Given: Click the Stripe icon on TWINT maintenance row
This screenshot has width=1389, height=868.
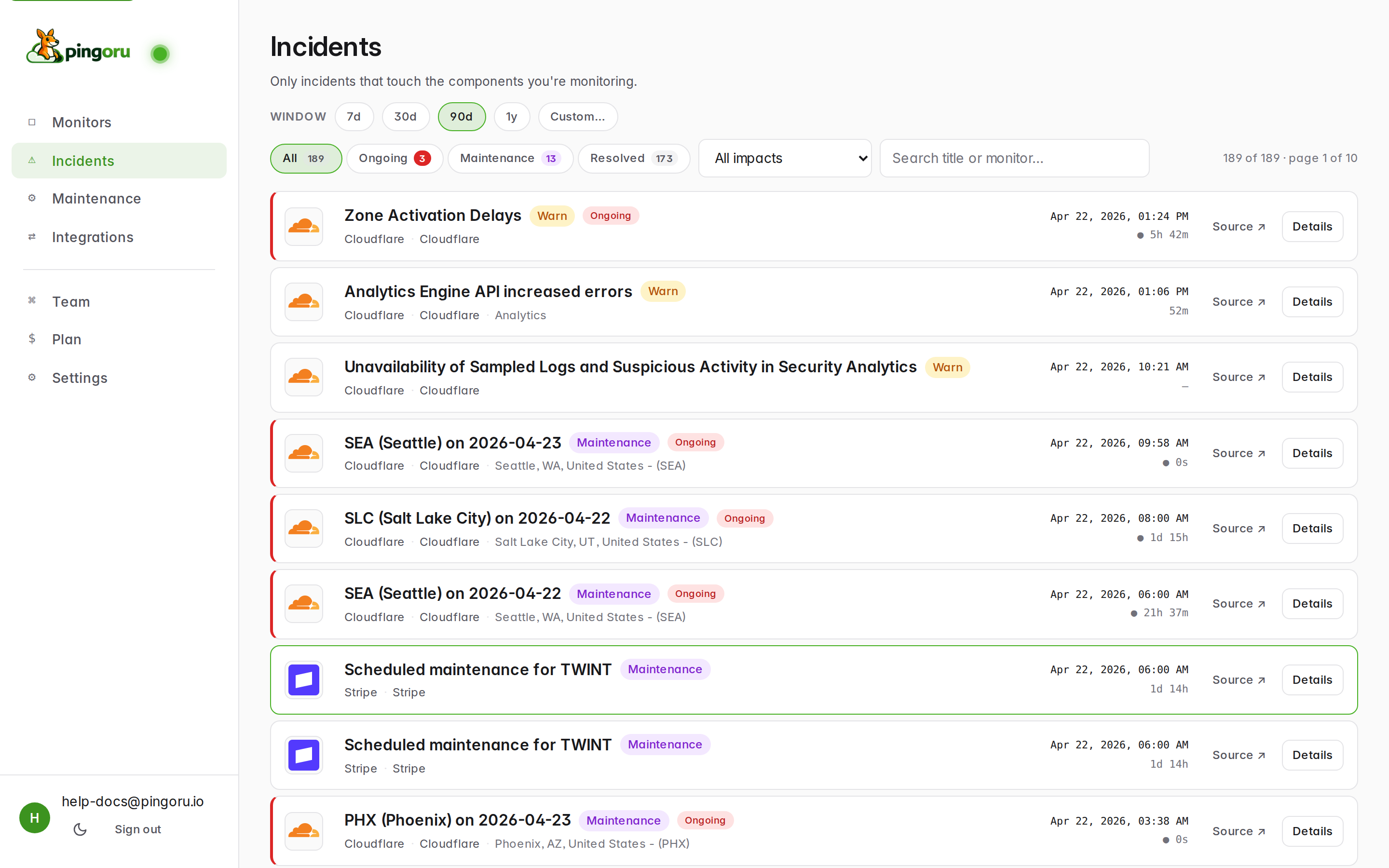Looking at the screenshot, I should click(x=304, y=680).
